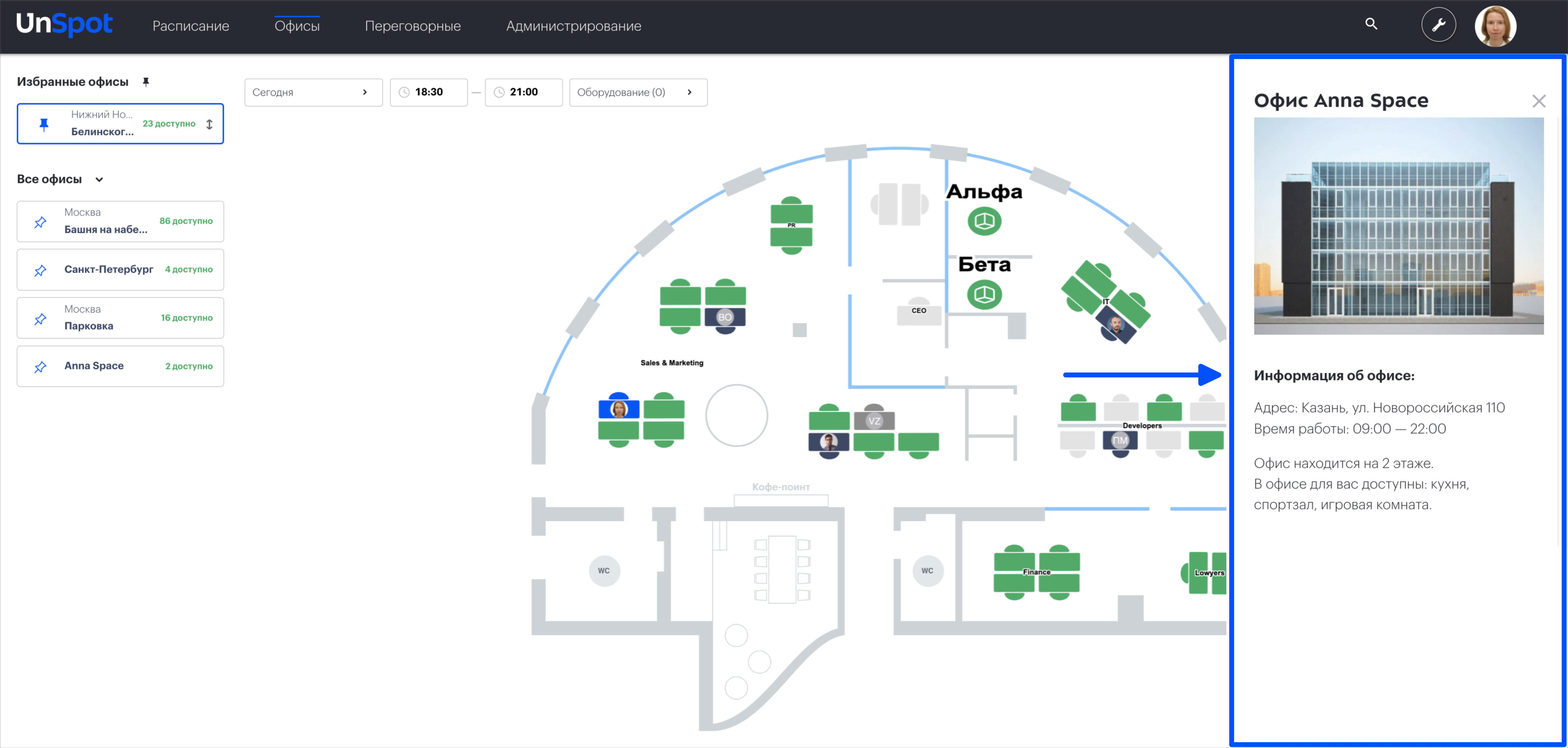
Task: Pin the Anna Space office
Action: [x=40, y=367]
